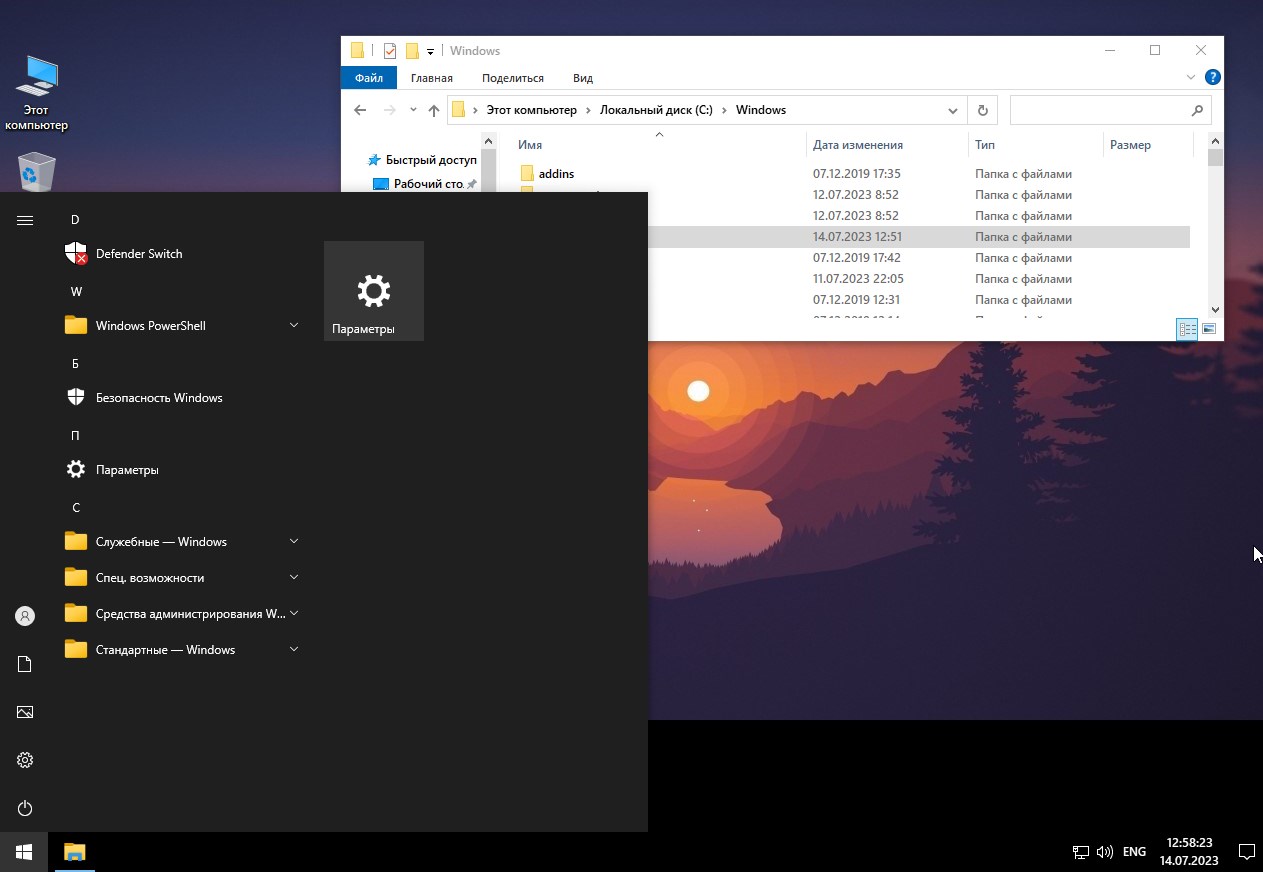
Task: Click the search magnifier icon in Explorer
Action: tap(1197, 110)
